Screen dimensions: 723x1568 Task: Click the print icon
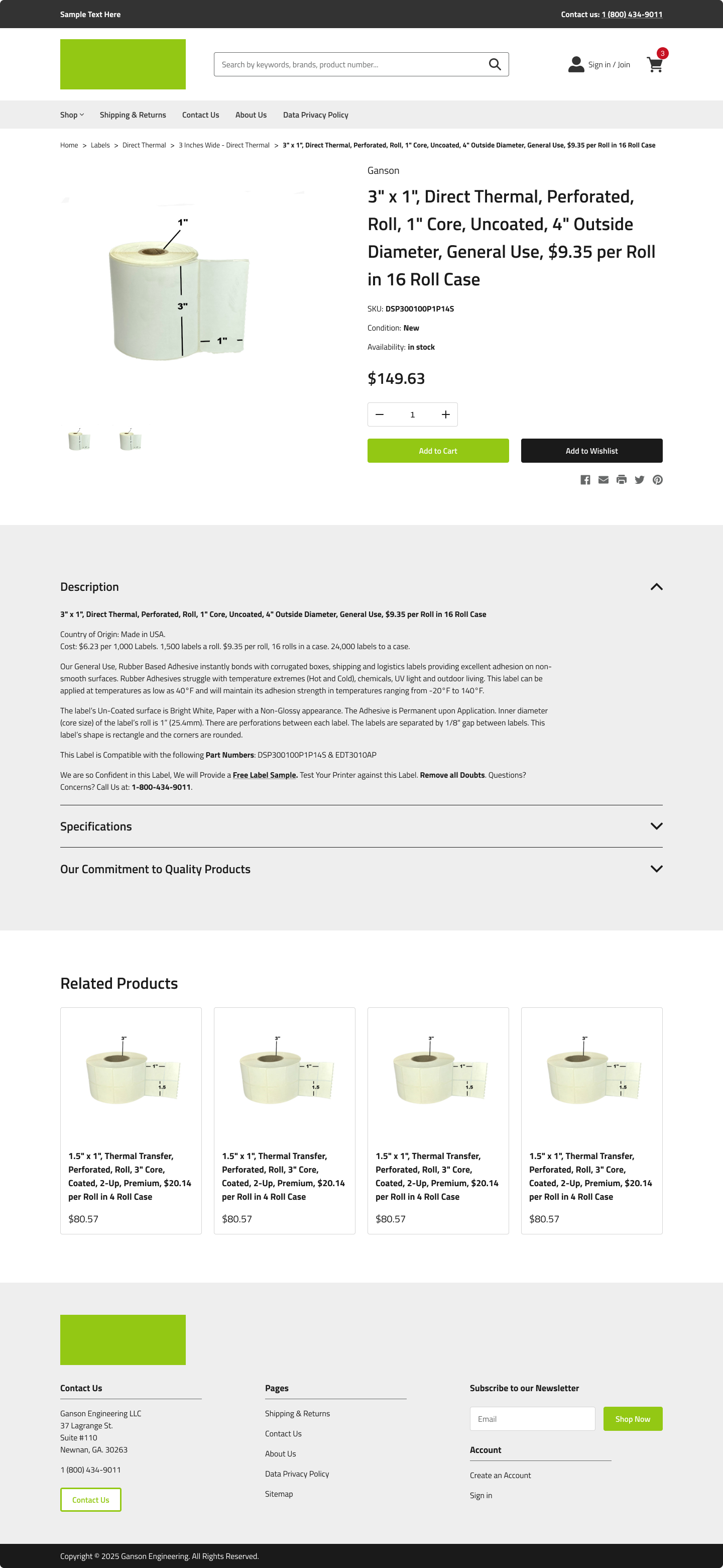coord(622,480)
